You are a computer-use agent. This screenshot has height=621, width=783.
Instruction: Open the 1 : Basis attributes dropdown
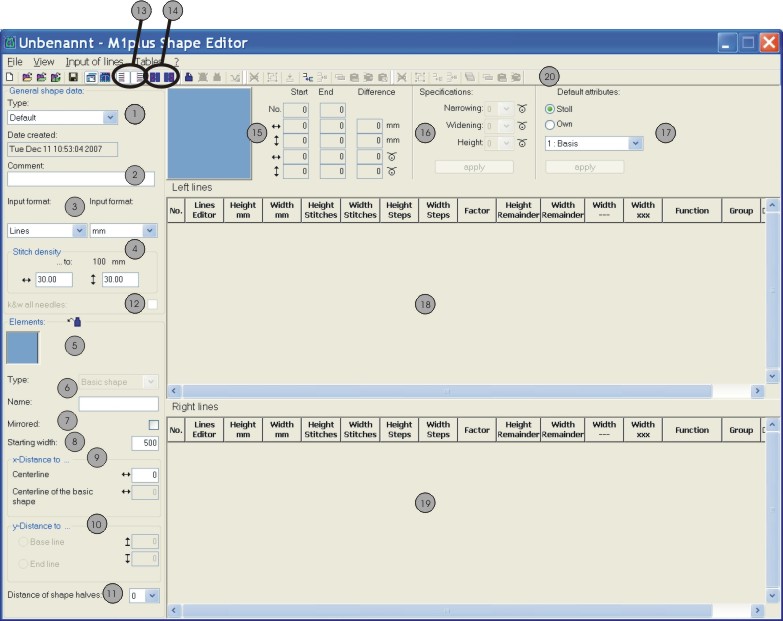[635, 143]
